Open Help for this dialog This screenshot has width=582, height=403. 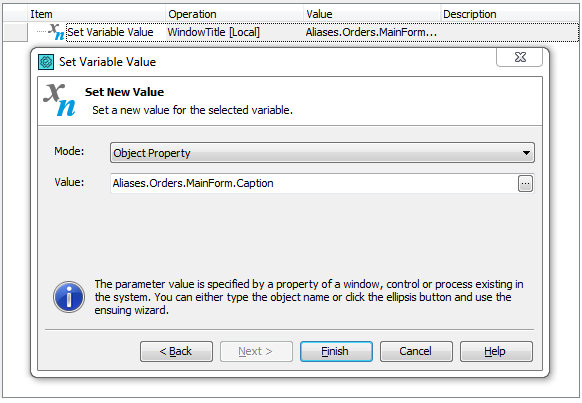click(x=496, y=351)
